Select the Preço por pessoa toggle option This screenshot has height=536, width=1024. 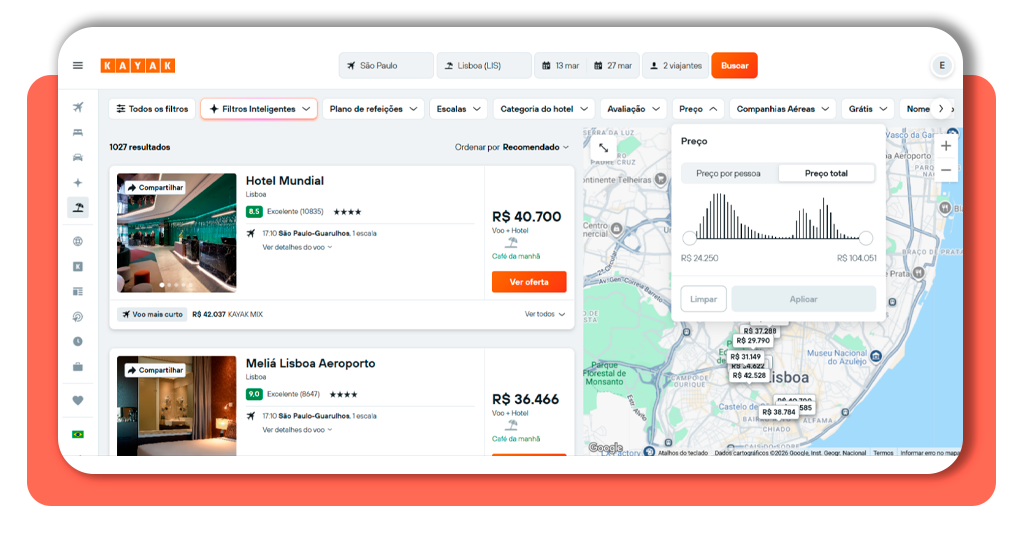pyautogui.click(x=728, y=173)
